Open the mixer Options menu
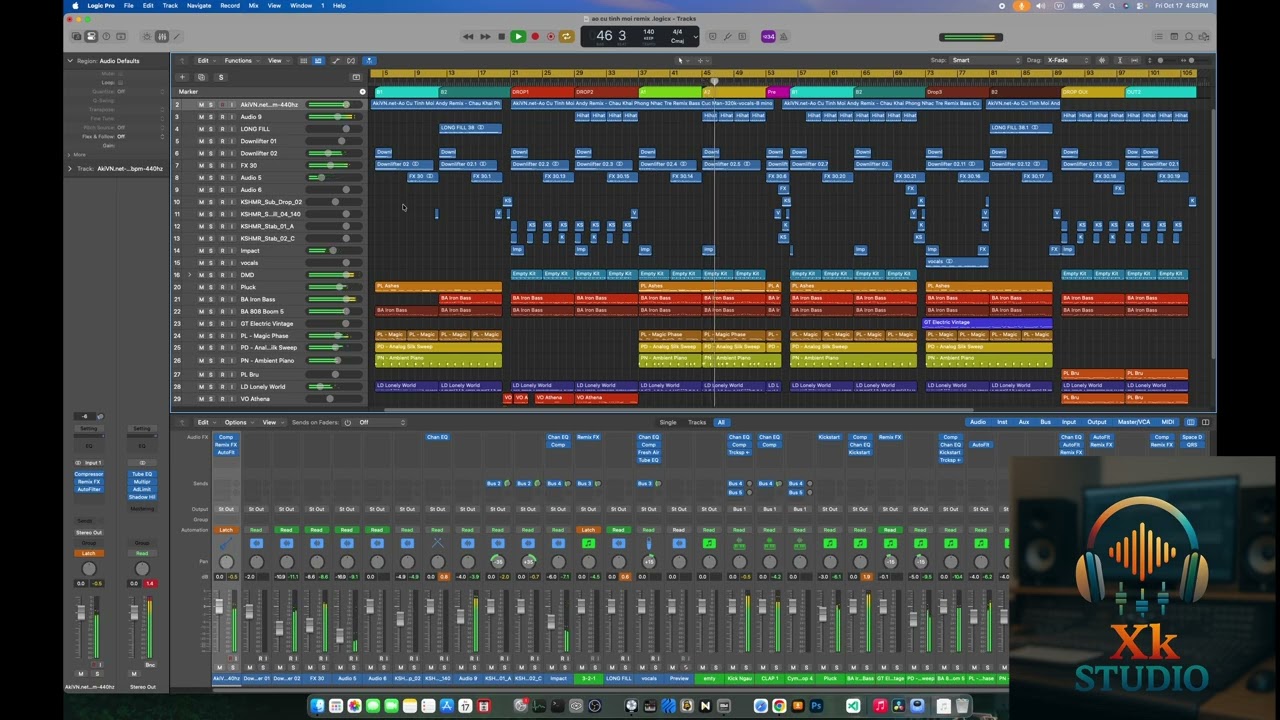This screenshot has width=1280, height=720. (x=237, y=422)
